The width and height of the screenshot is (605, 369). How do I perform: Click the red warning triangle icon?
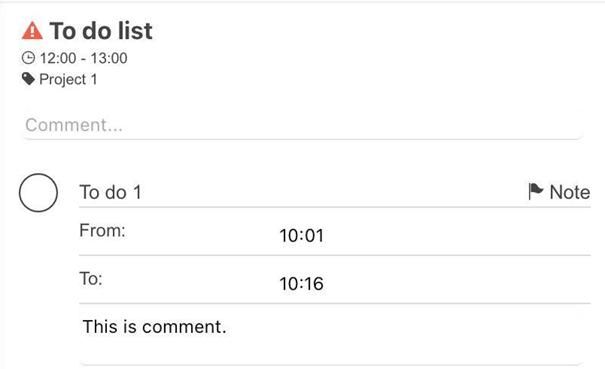pyautogui.click(x=32, y=31)
